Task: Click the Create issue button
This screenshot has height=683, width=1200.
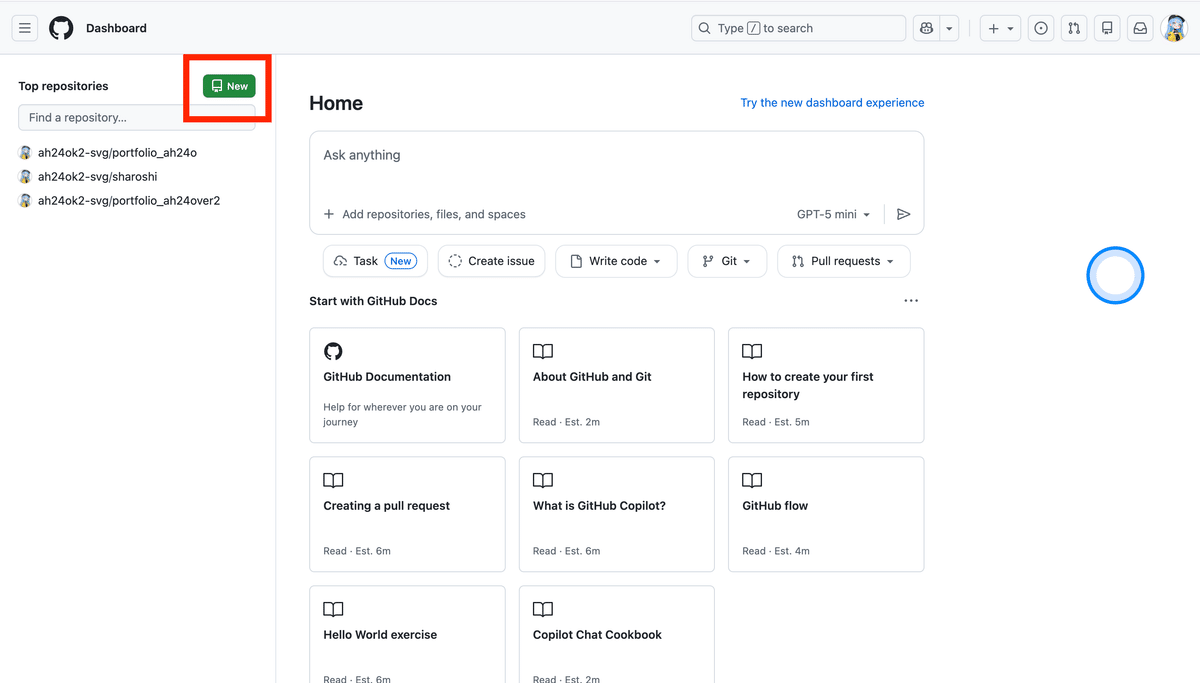Action: 492,261
